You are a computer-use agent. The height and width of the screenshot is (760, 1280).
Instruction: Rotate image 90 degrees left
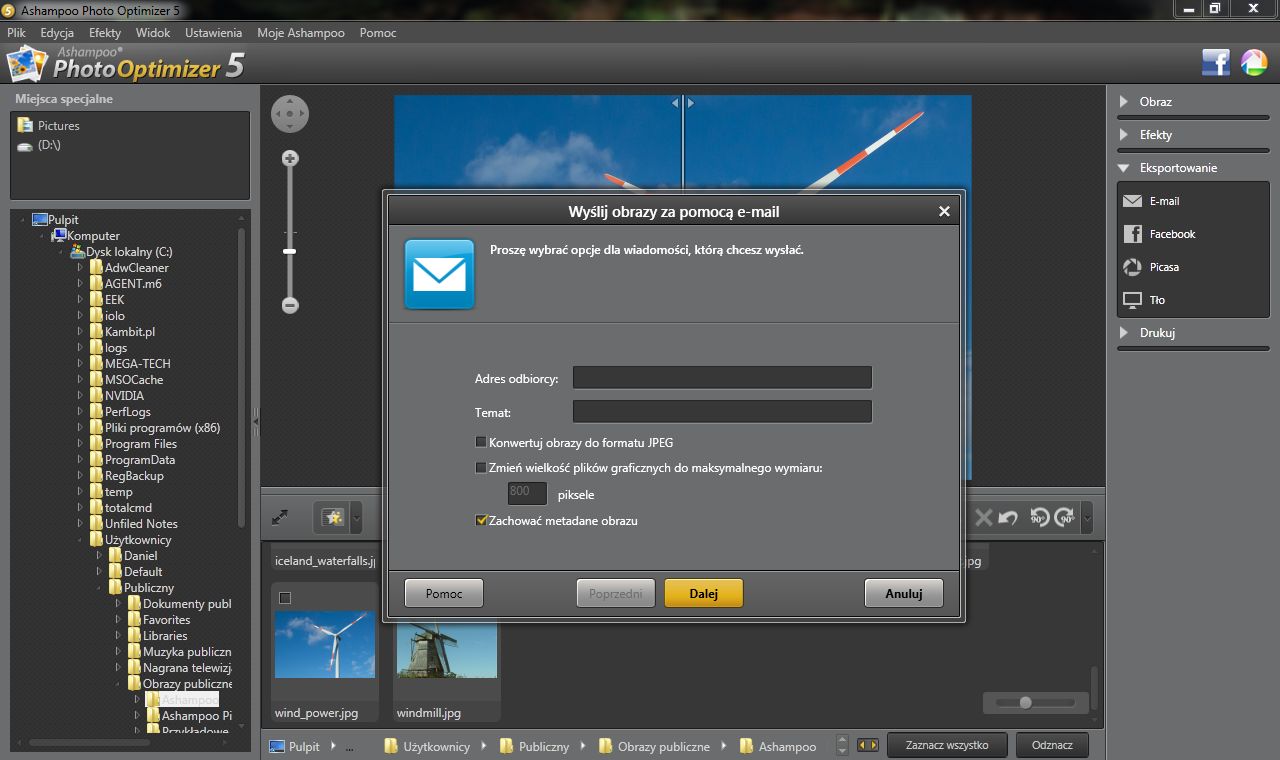[1039, 517]
